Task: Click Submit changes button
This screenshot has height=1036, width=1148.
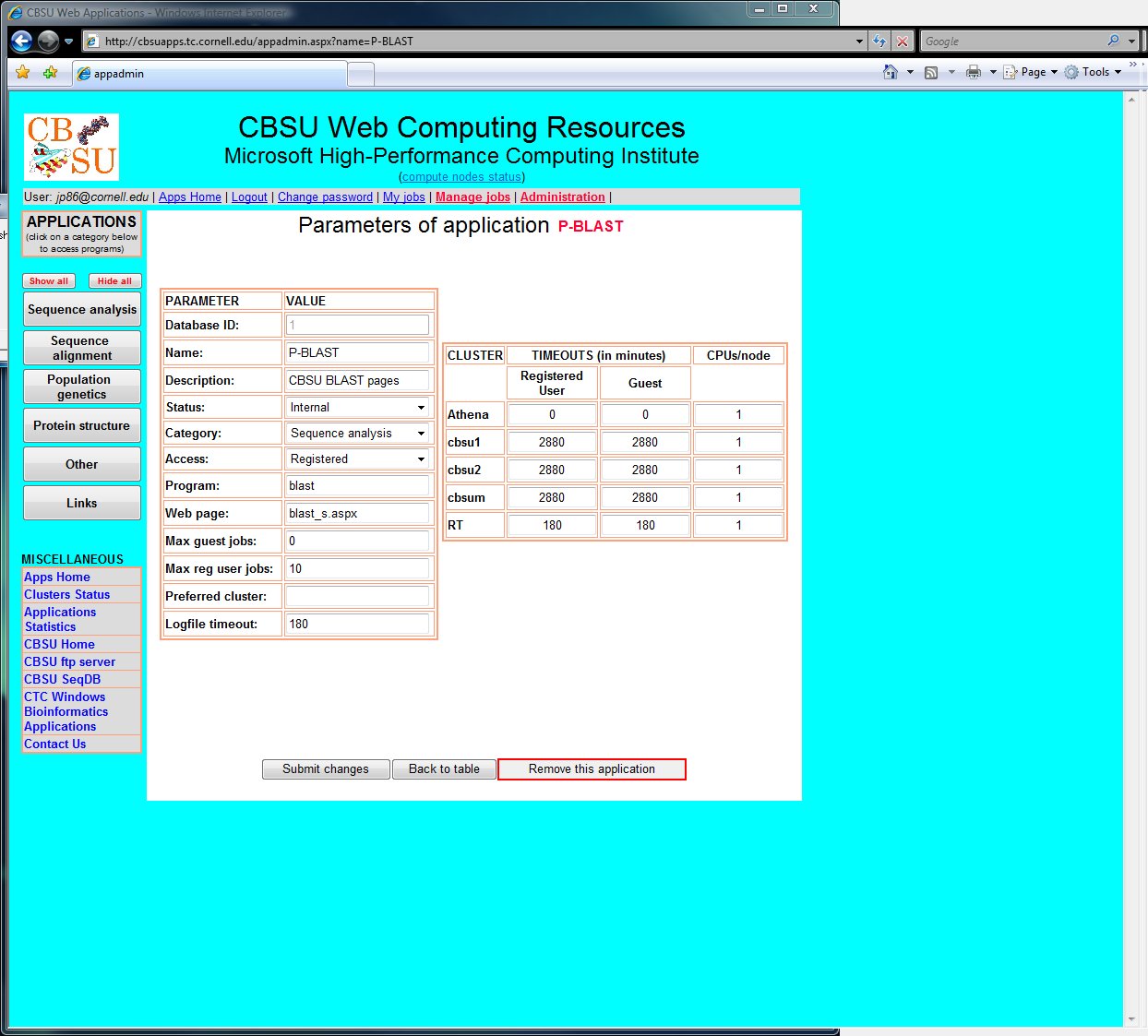Action: coord(325,769)
